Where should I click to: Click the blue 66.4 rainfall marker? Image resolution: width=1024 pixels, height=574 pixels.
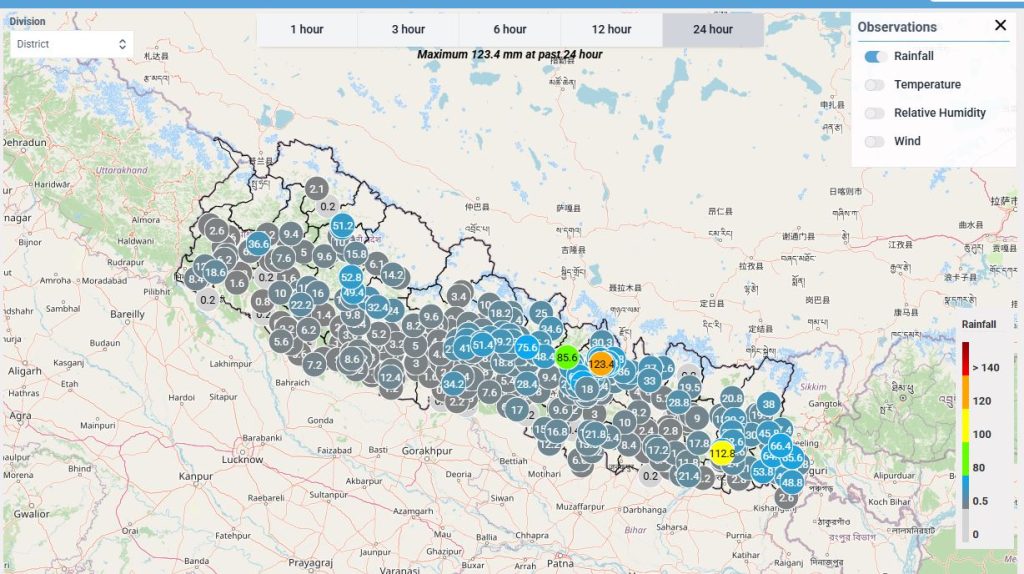pyautogui.click(x=780, y=446)
